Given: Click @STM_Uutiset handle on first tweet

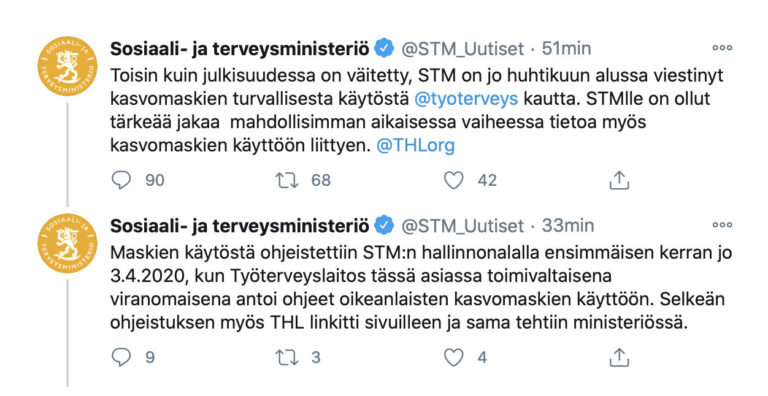Looking at the screenshot, I should point(463,49).
